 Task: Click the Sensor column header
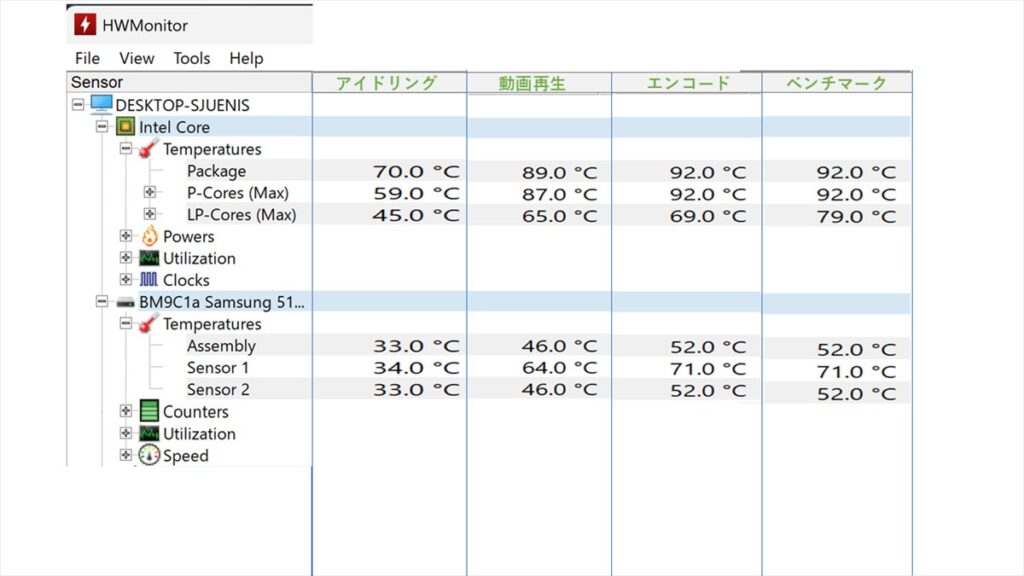[x=189, y=82]
